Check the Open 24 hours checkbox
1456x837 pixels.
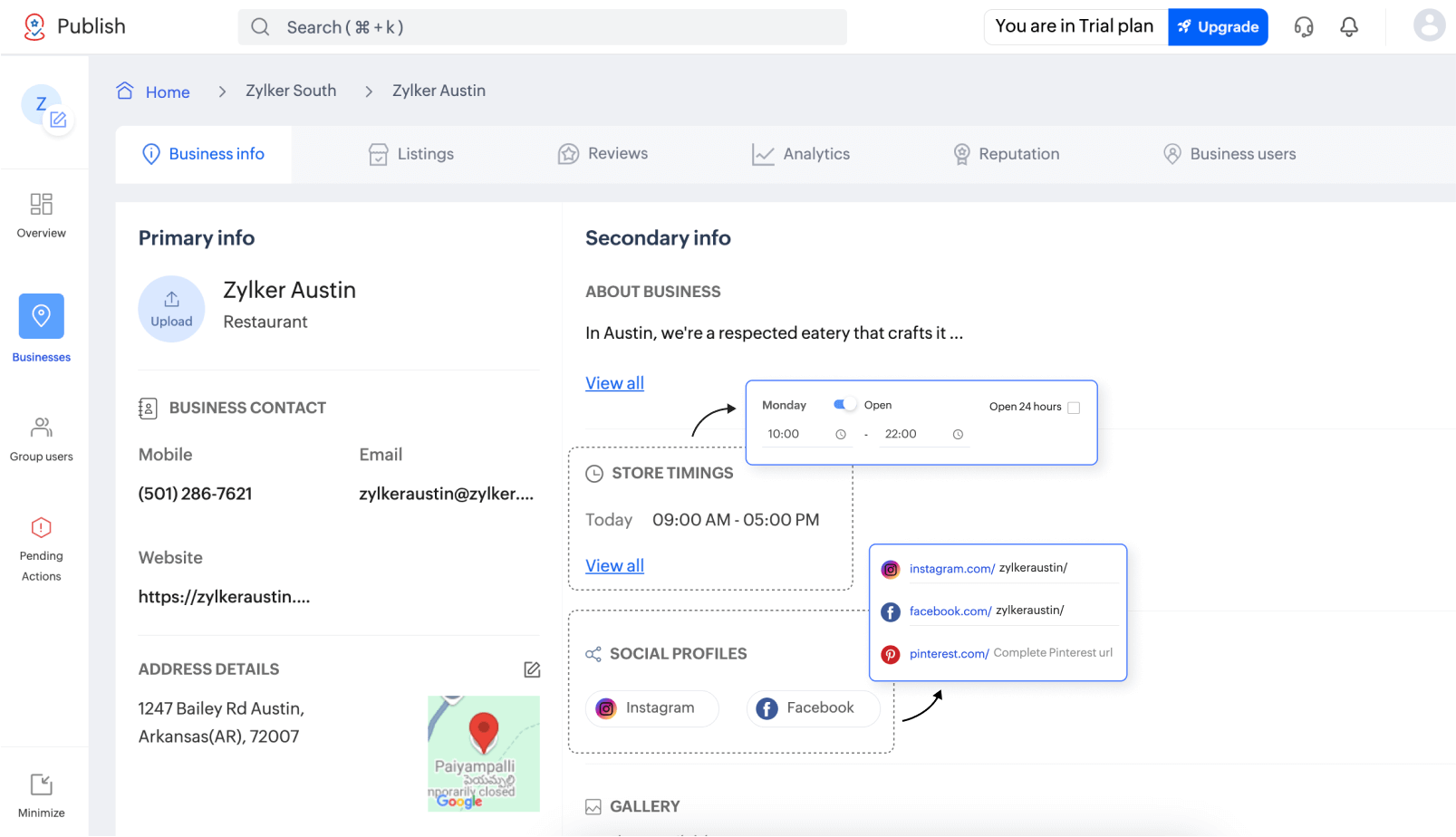pyautogui.click(x=1074, y=408)
